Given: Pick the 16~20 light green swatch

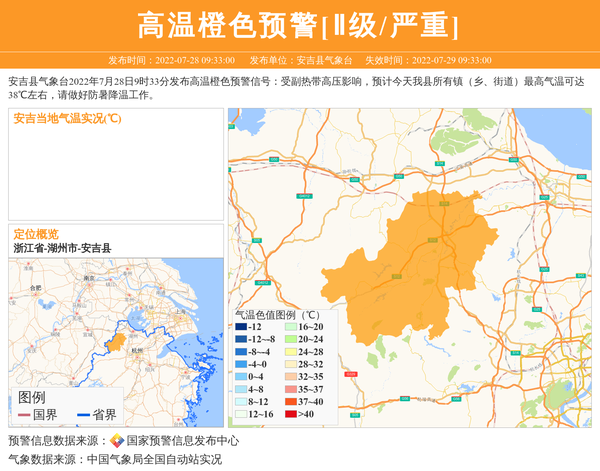Looking at the screenshot, I should (x=289, y=327).
